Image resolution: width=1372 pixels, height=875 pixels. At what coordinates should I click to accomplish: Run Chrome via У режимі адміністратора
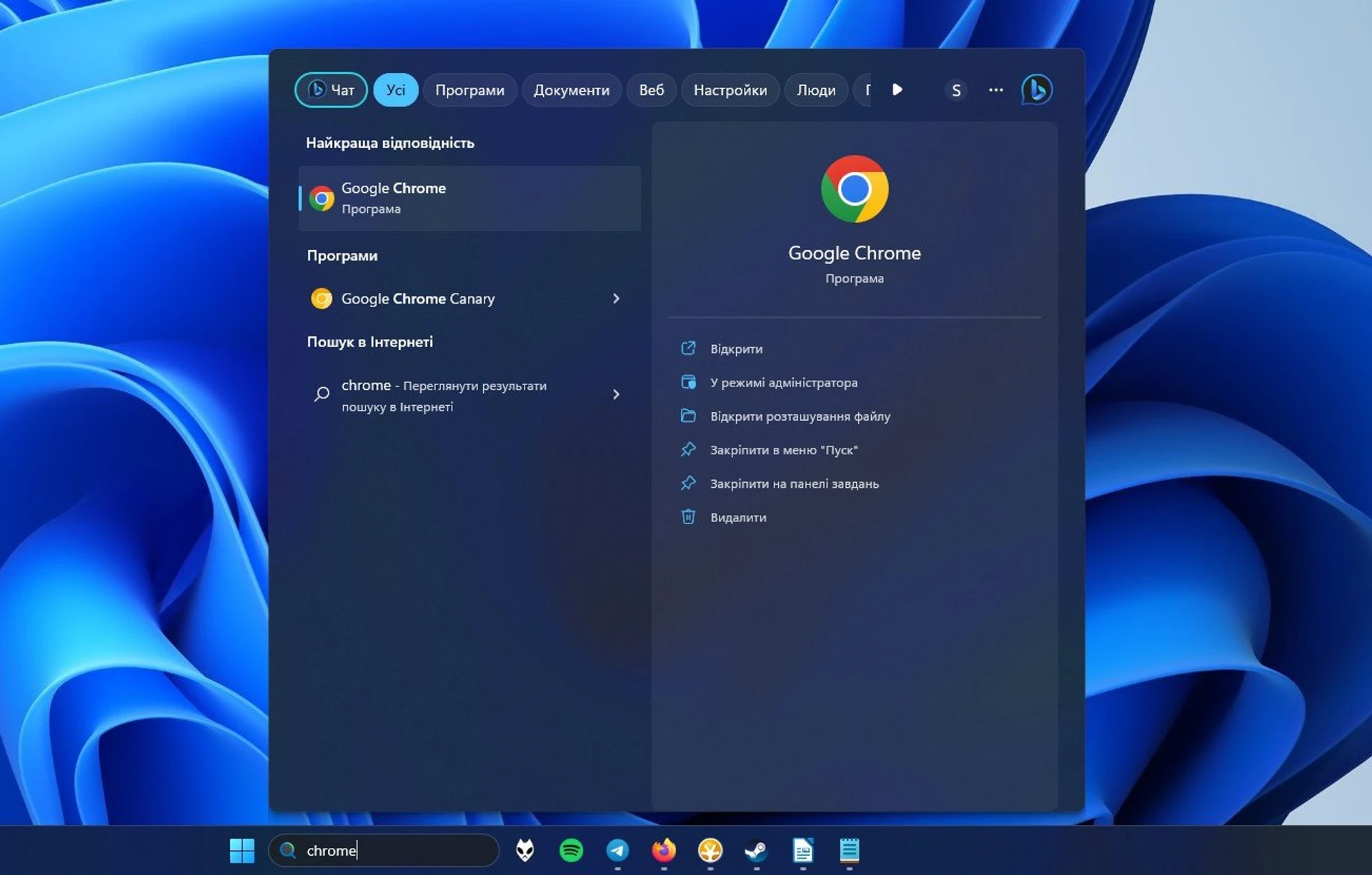pos(784,382)
